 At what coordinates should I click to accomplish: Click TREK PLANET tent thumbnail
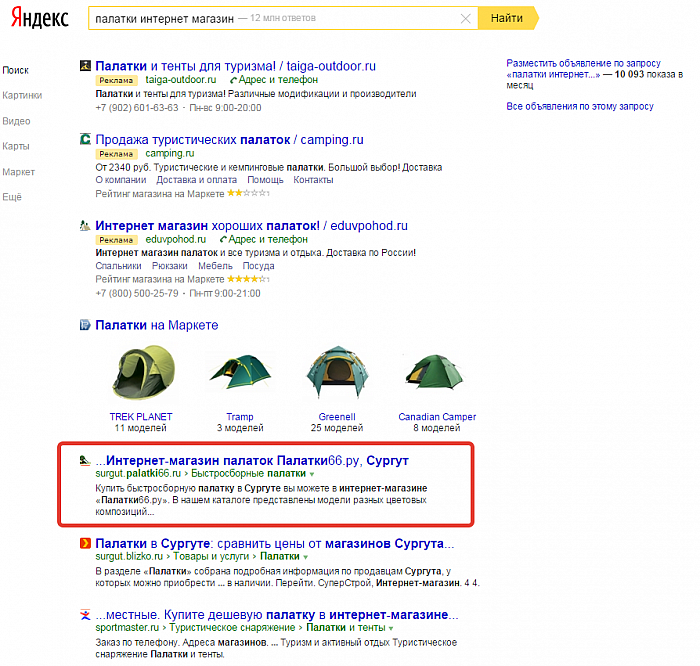point(142,373)
